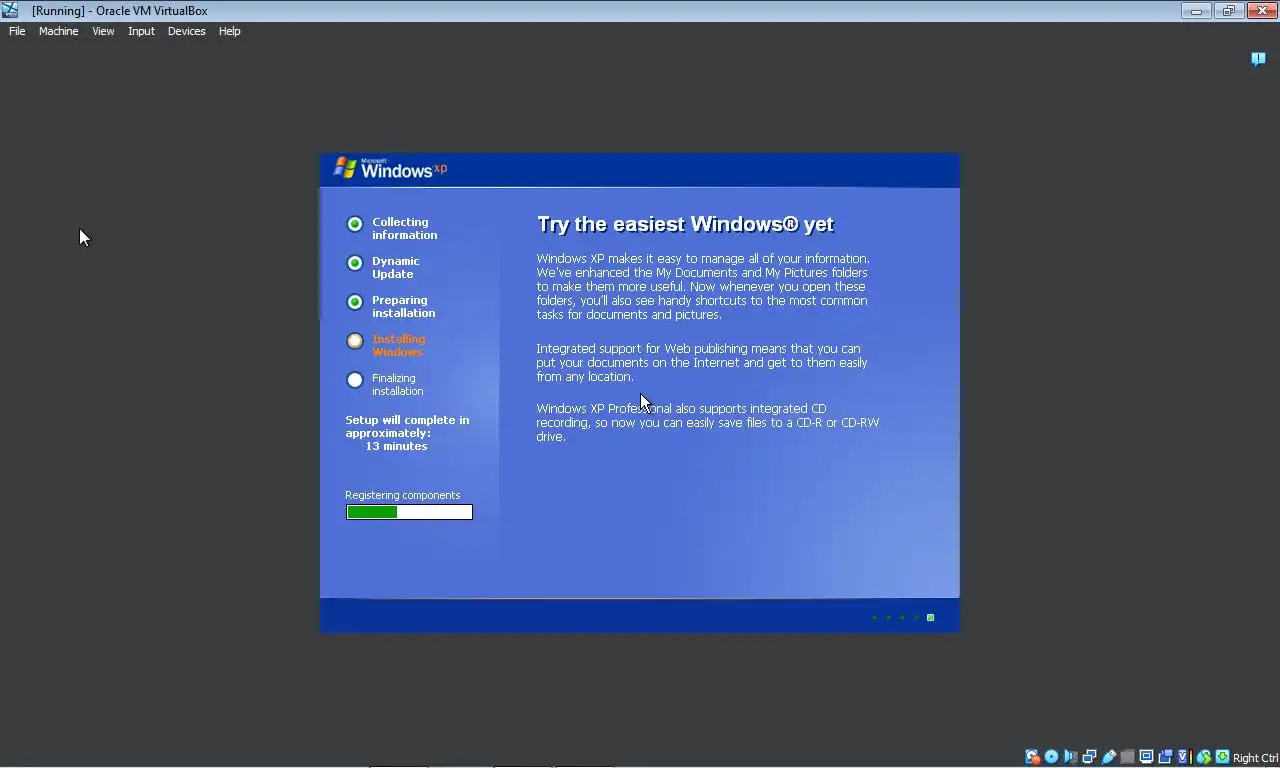Click the network adapter status icon
This screenshot has height=768, width=1280.
[1089, 757]
